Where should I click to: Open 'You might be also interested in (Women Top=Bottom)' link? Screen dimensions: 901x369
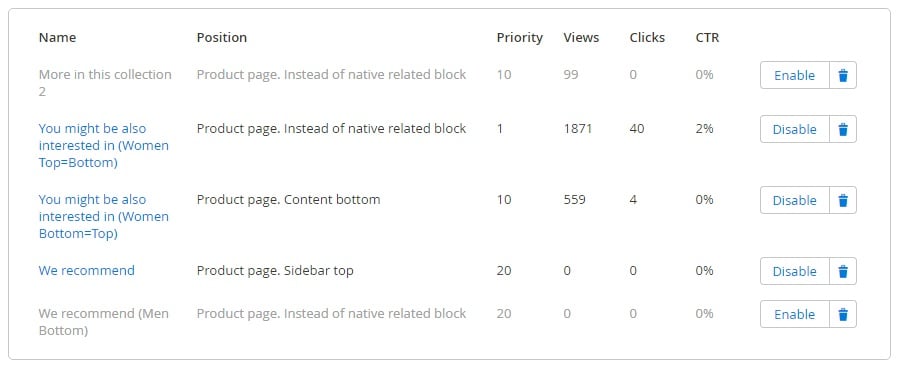coord(104,145)
